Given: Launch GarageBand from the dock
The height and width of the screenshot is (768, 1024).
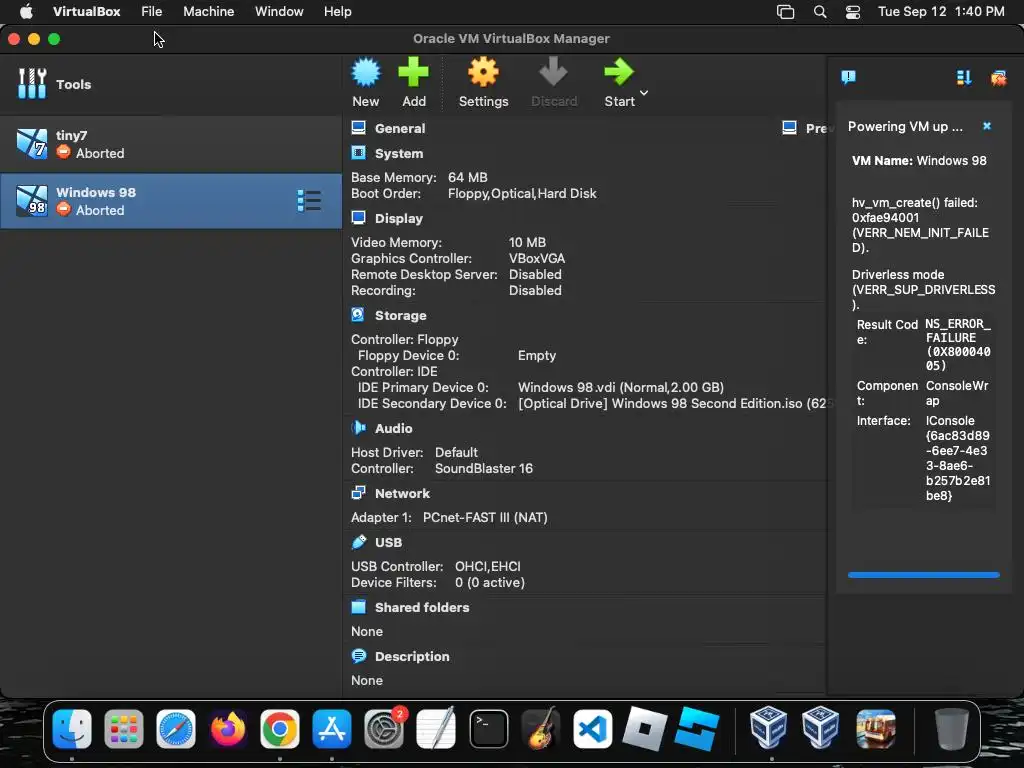Looking at the screenshot, I should (541, 729).
